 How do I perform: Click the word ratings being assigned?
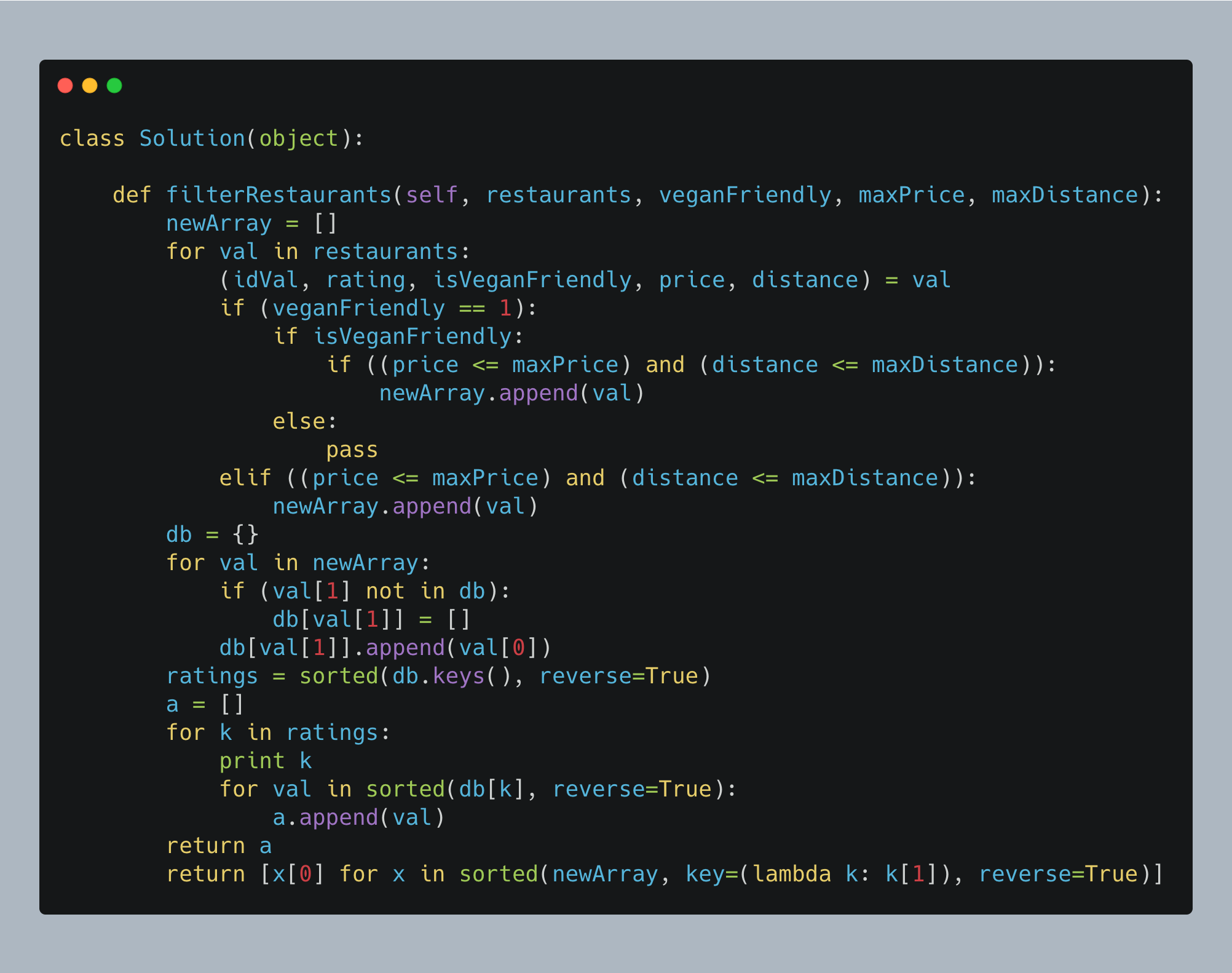coord(212,676)
